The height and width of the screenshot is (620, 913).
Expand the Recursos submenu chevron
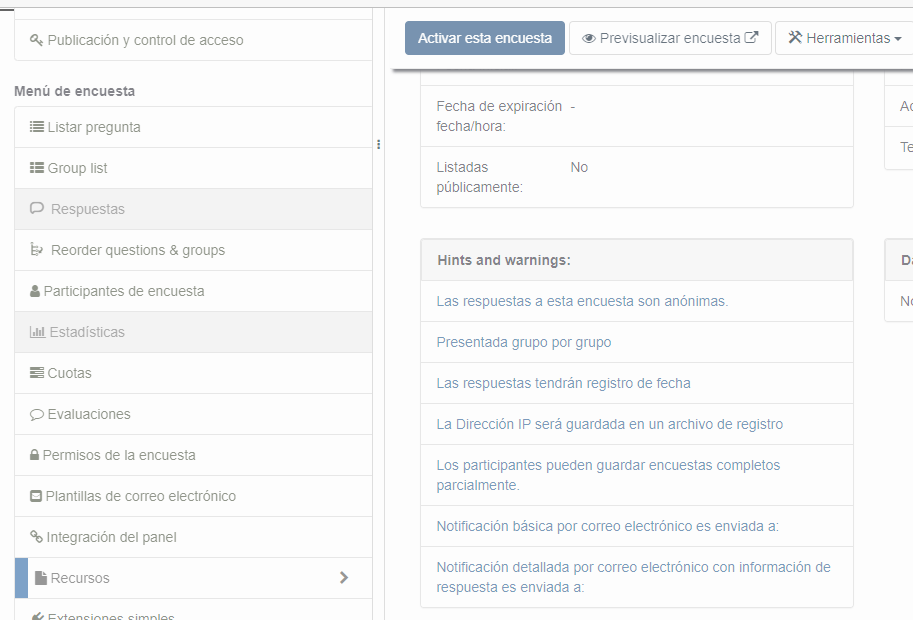[x=344, y=578]
